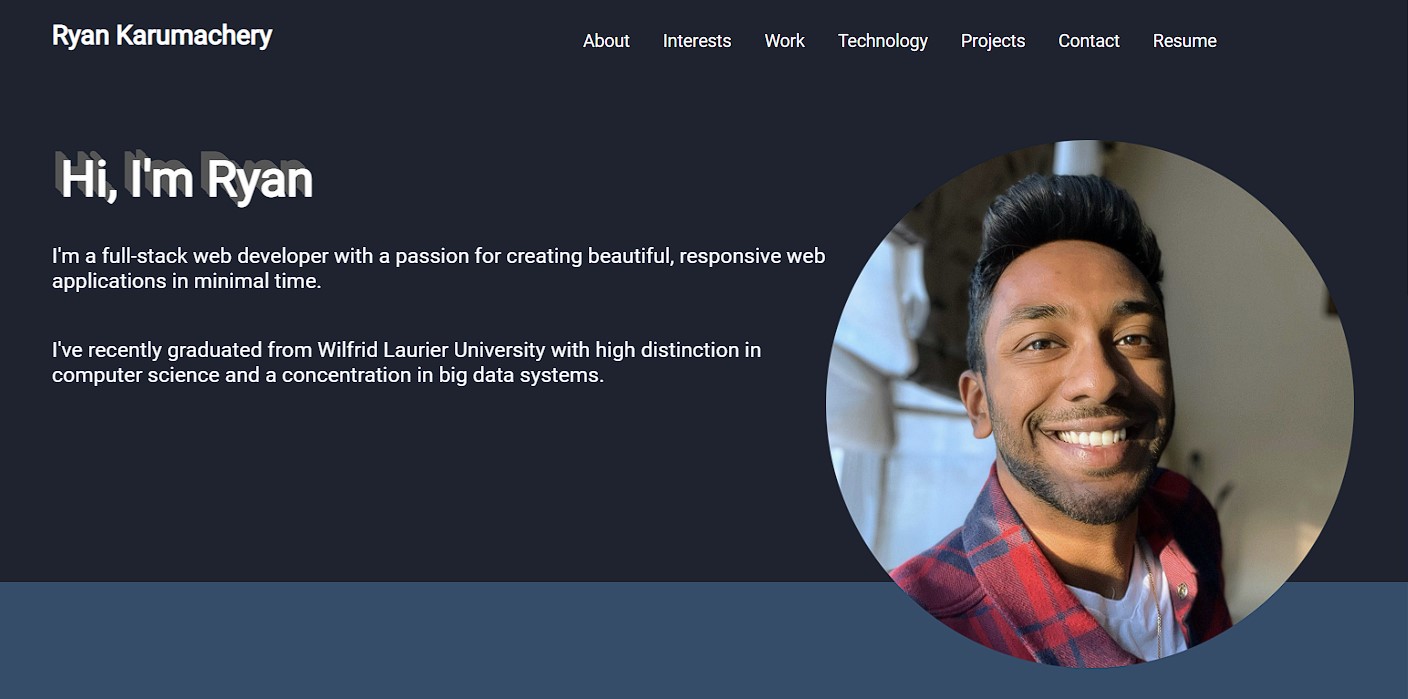The height and width of the screenshot is (699, 1408).
Task: Click the circular profile photo
Action: click(x=1089, y=403)
